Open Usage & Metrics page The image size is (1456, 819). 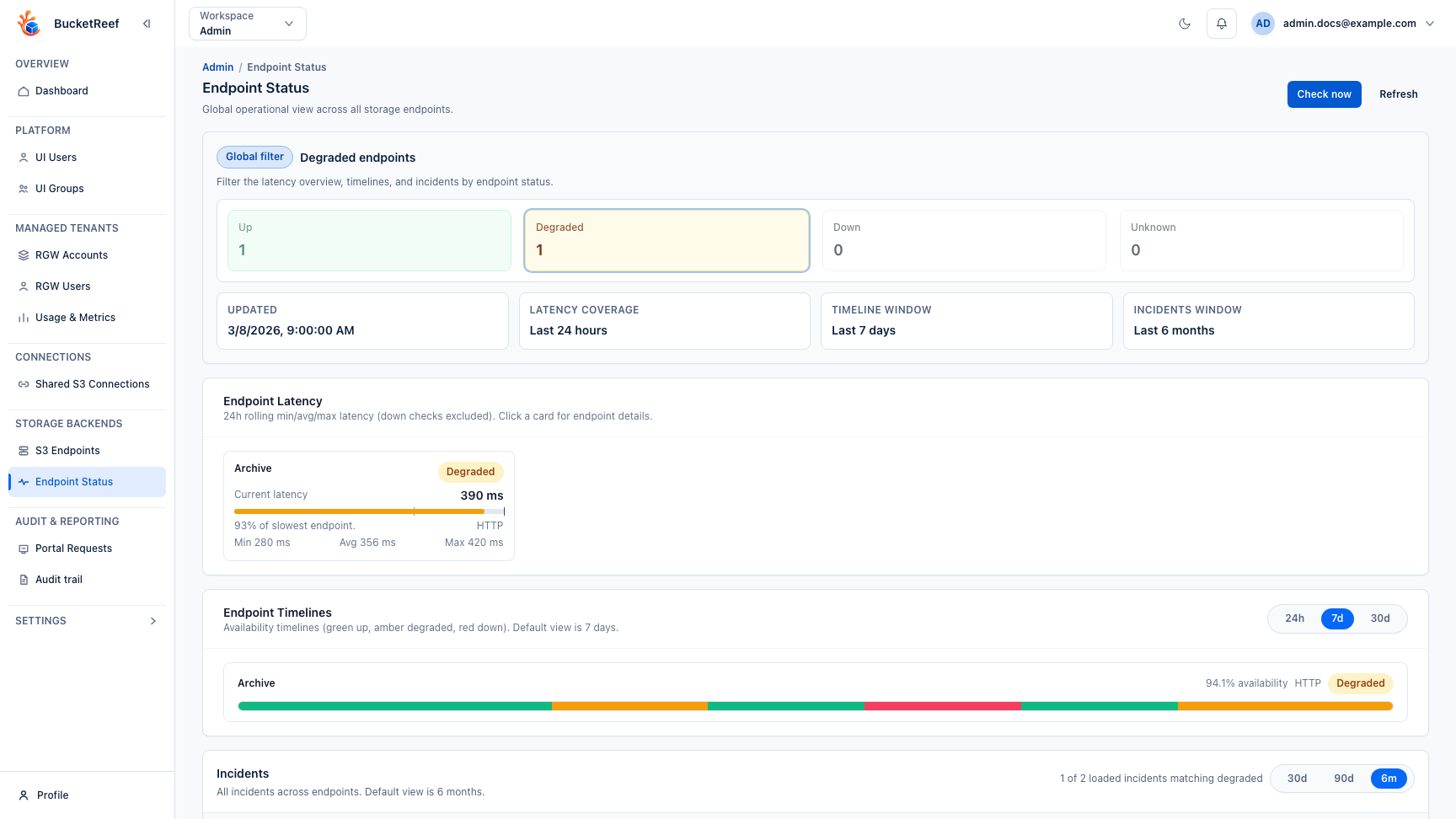(x=87, y=318)
